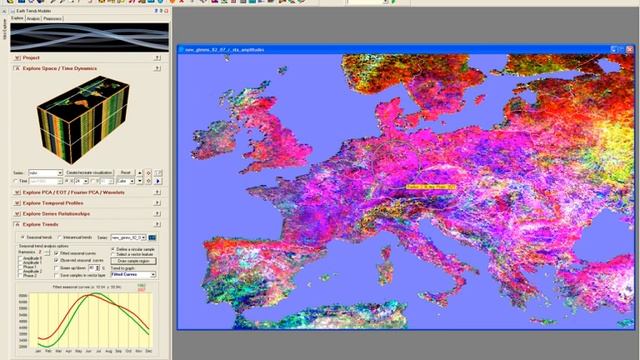Click the down arrow below the Reset row
The image size is (640, 360).
tap(140, 181)
